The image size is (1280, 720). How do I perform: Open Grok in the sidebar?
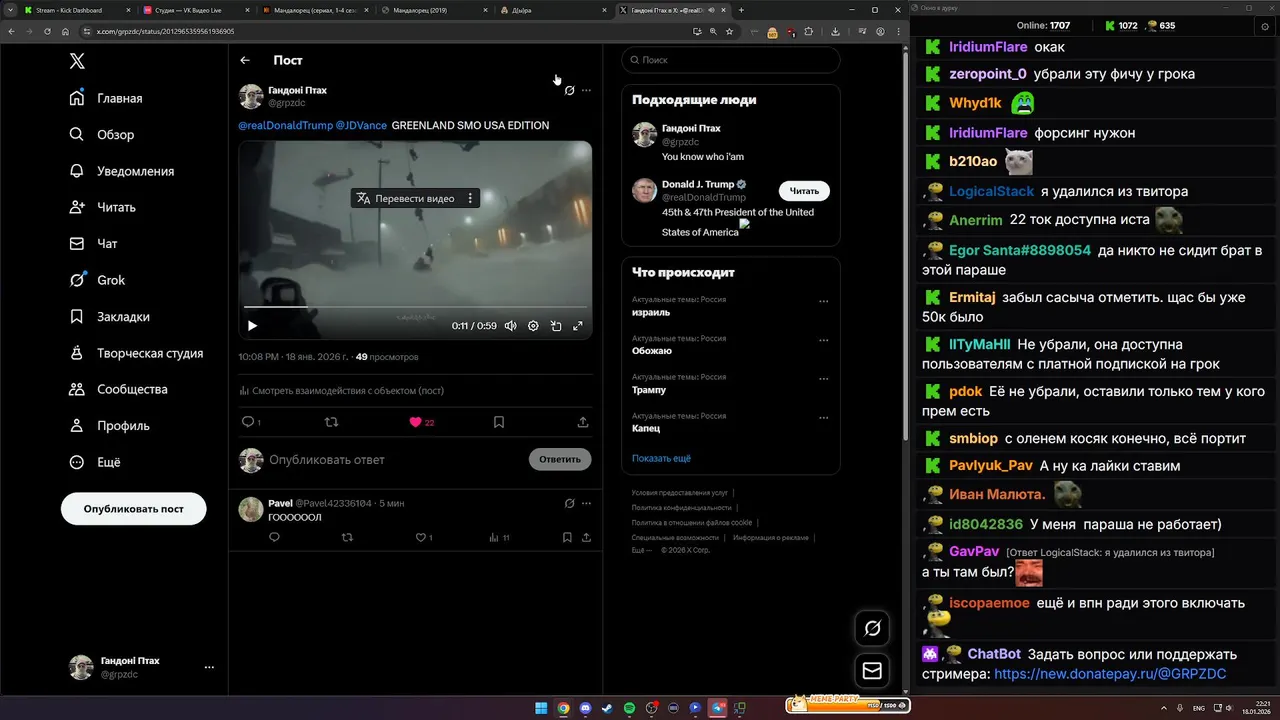[x=97, y=280]
